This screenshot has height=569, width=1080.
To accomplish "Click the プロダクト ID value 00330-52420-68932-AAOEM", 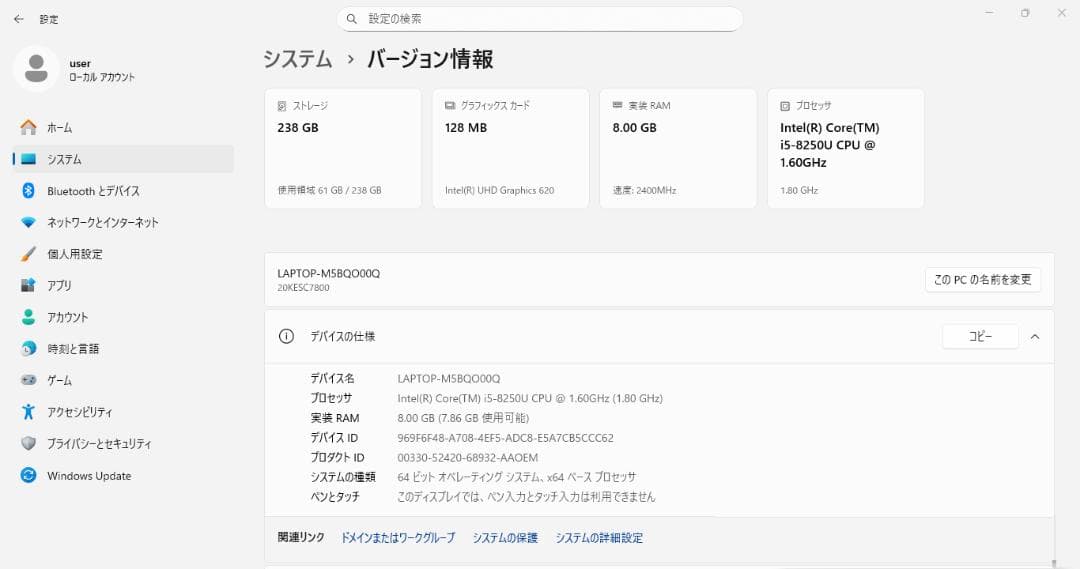I will click(x=468, y=457).
